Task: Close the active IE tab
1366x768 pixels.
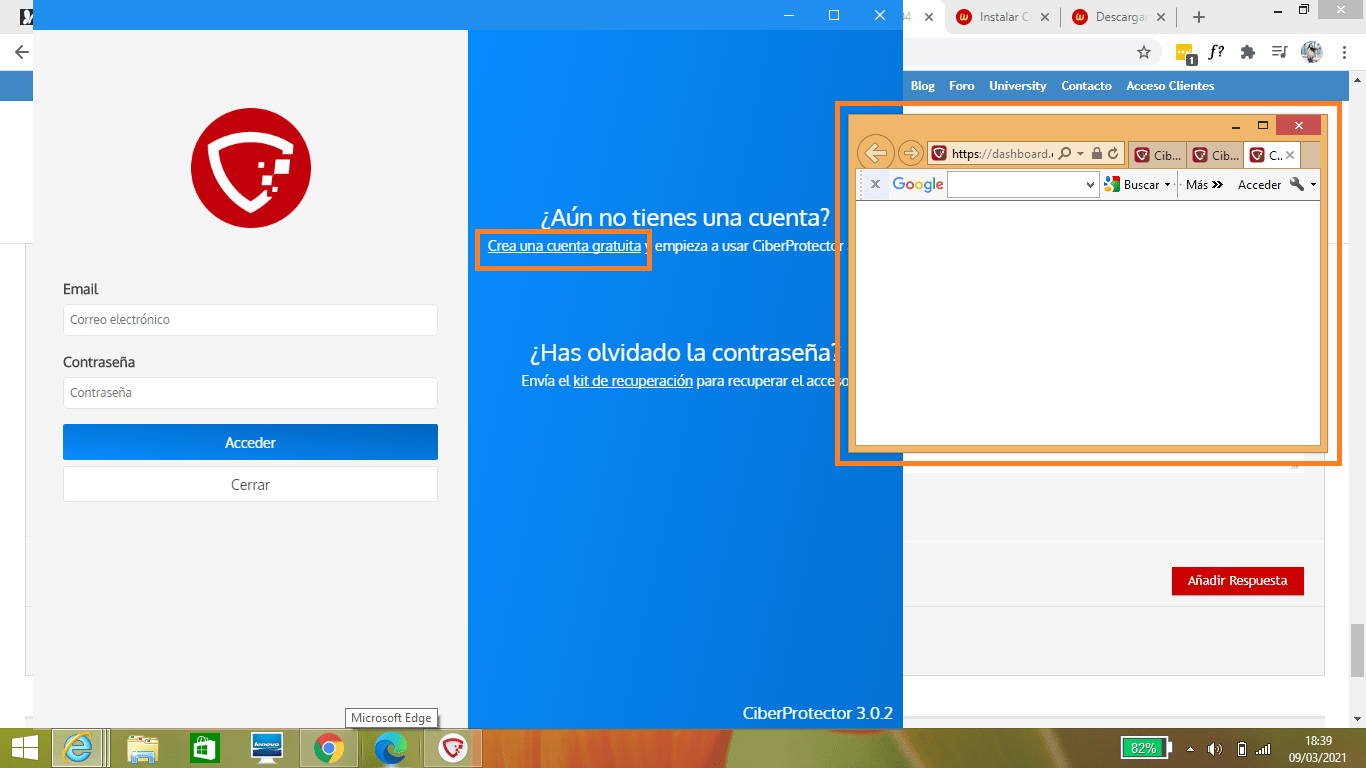Action: click(x=1290, y=155)
